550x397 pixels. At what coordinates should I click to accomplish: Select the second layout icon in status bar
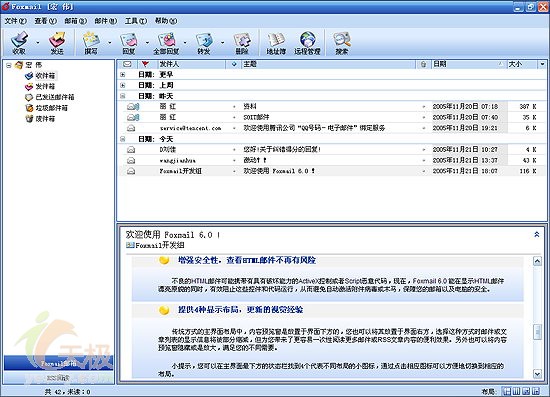(x=516, y=391)
